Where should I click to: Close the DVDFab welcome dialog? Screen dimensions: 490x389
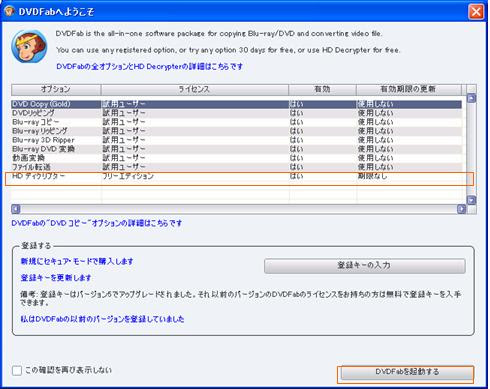pyautogui.click(x=476, y=12)
